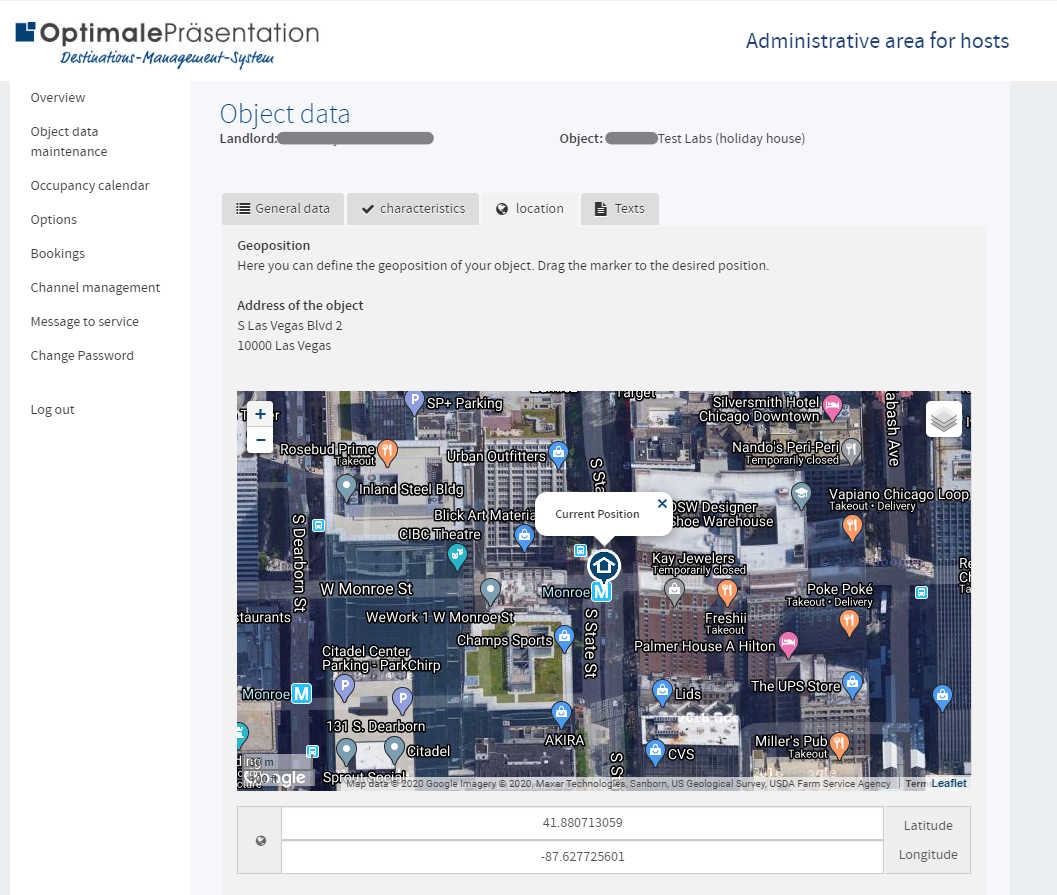Image resolution: width=1057 pixels, height=895 pixels.
Task: Click the Citadel location pin
Action: [x=394, y=749]
